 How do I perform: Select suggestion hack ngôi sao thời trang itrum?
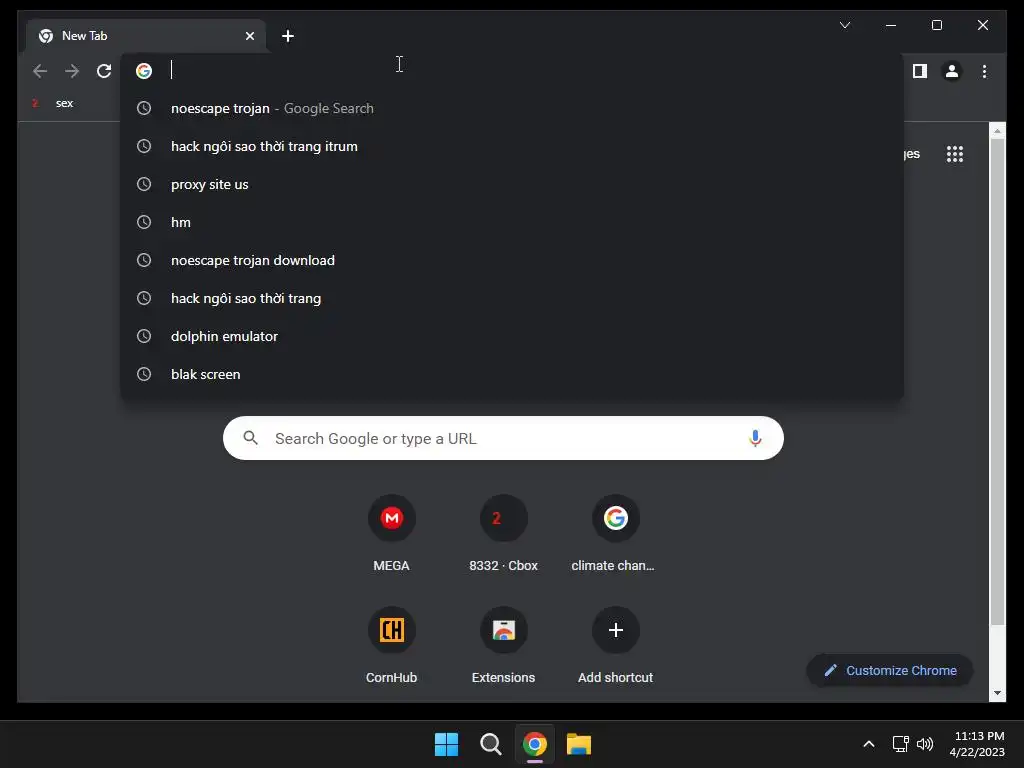click(x=512, y=146)
